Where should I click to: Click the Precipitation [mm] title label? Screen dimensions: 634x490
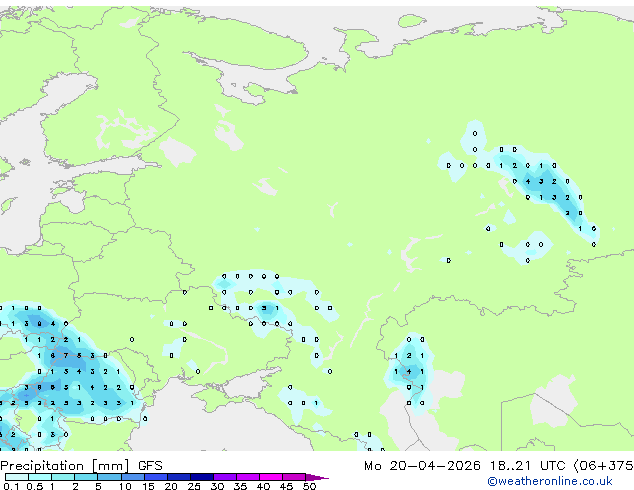(65, 466)
